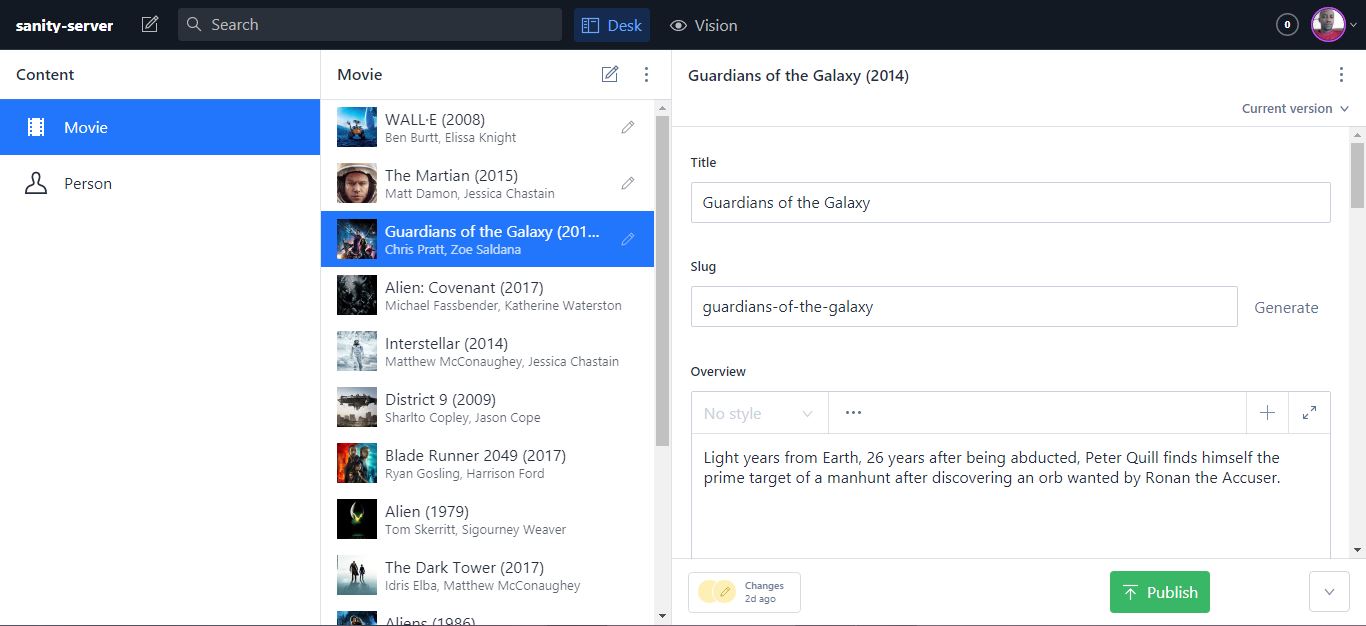Click the document pane scrollbar down arrow

1357,550
